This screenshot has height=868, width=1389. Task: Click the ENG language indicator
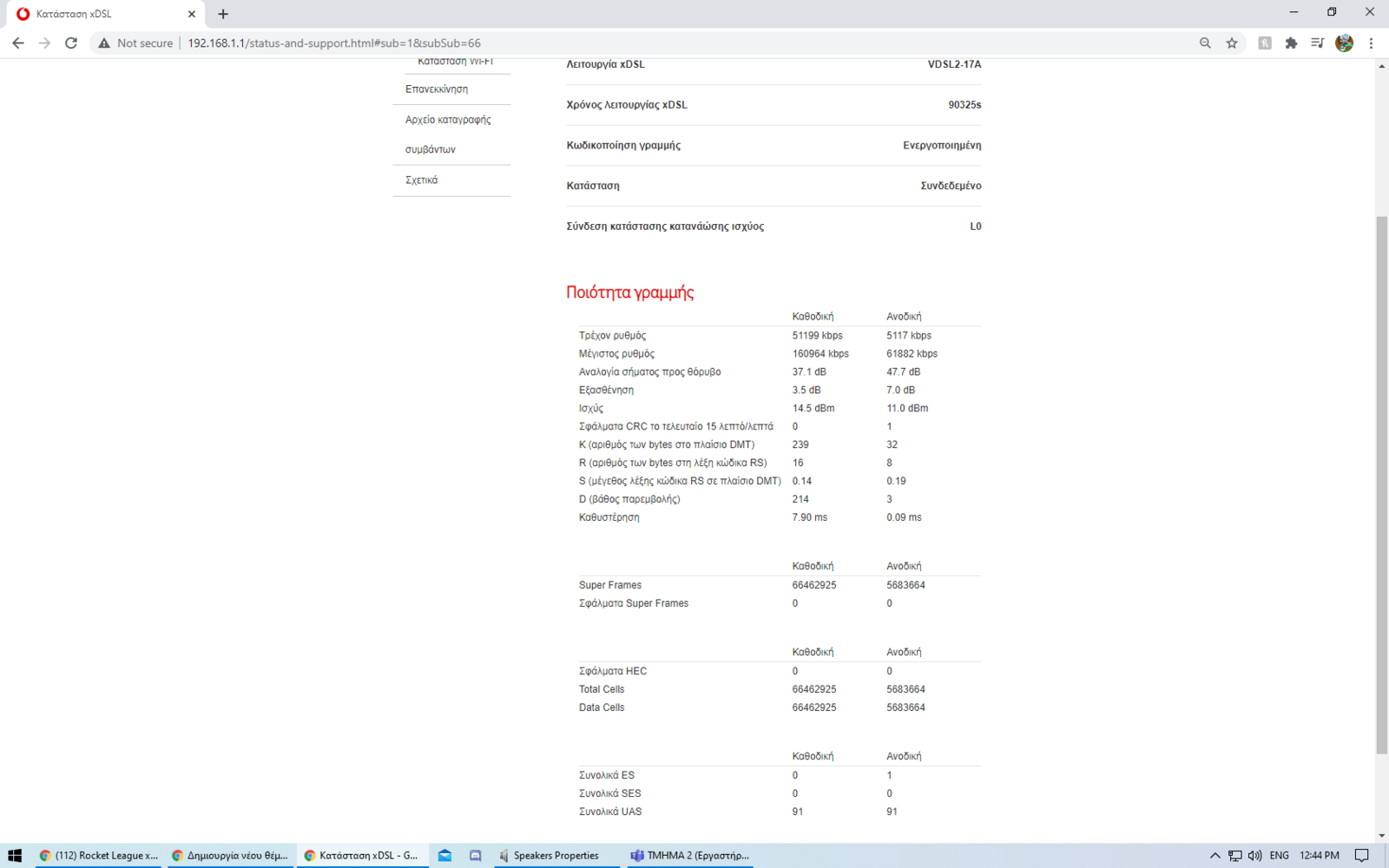pos(1280,855)
